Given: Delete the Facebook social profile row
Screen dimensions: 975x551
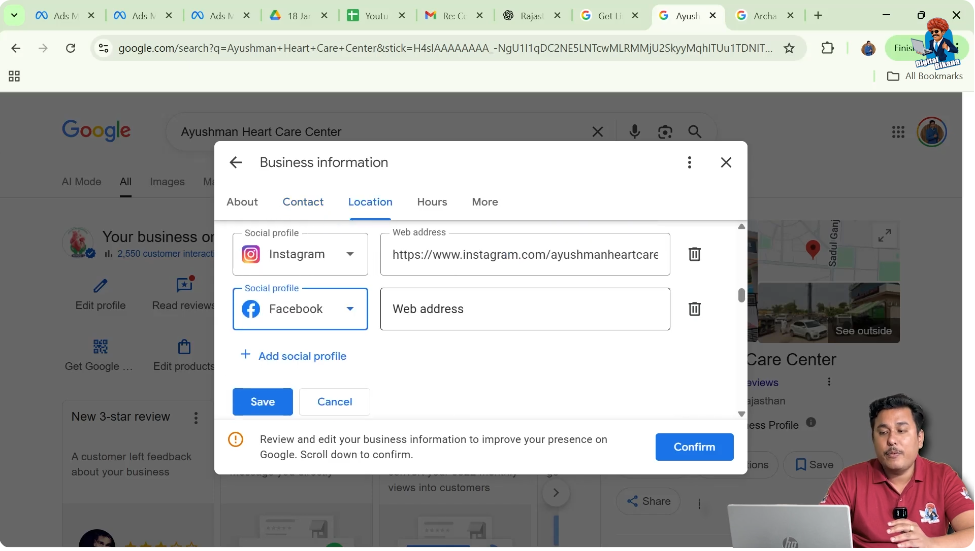Looking at the screenshot, I should coord(695,309).
